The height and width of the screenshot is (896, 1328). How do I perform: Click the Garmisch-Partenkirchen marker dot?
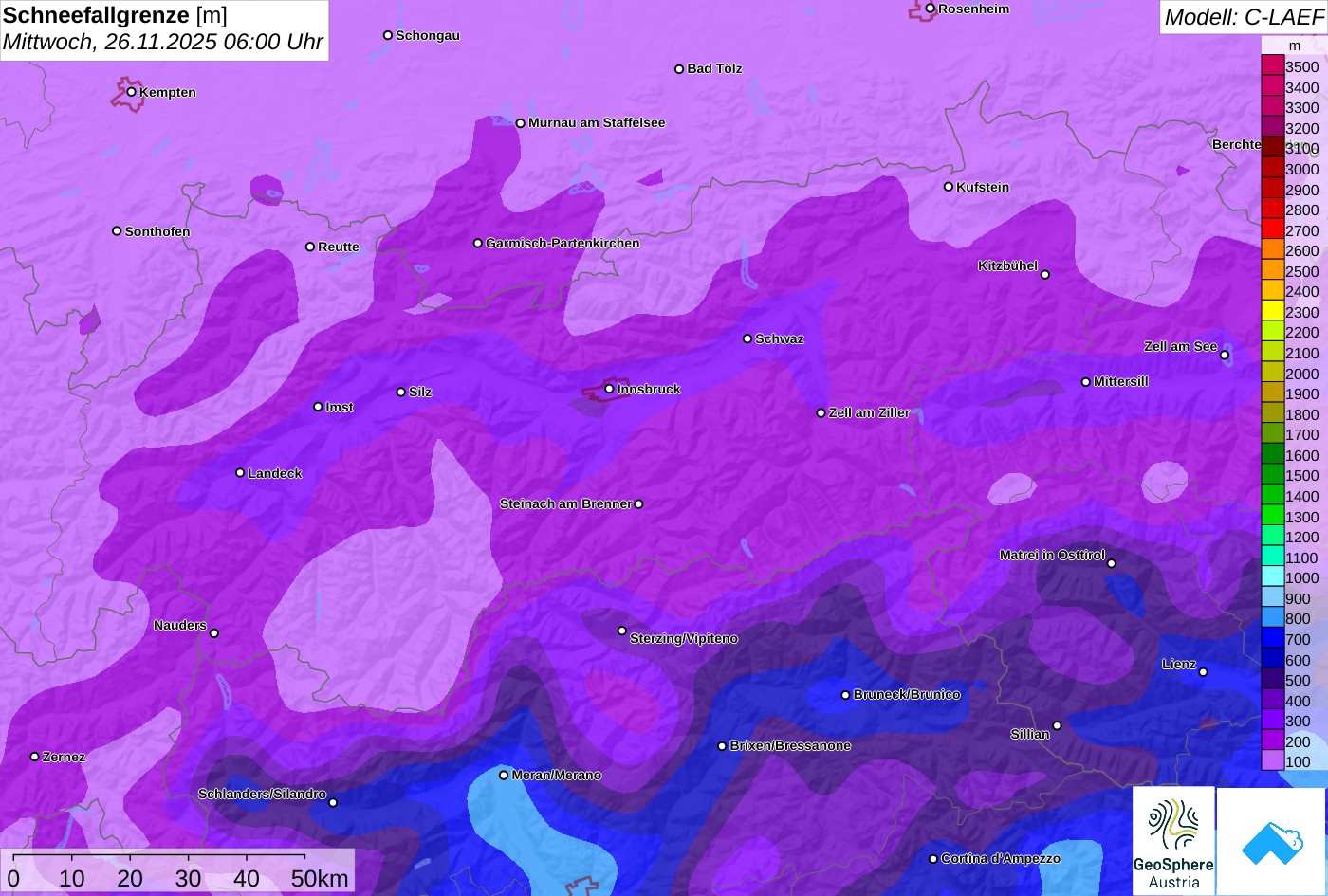[478, 243]
